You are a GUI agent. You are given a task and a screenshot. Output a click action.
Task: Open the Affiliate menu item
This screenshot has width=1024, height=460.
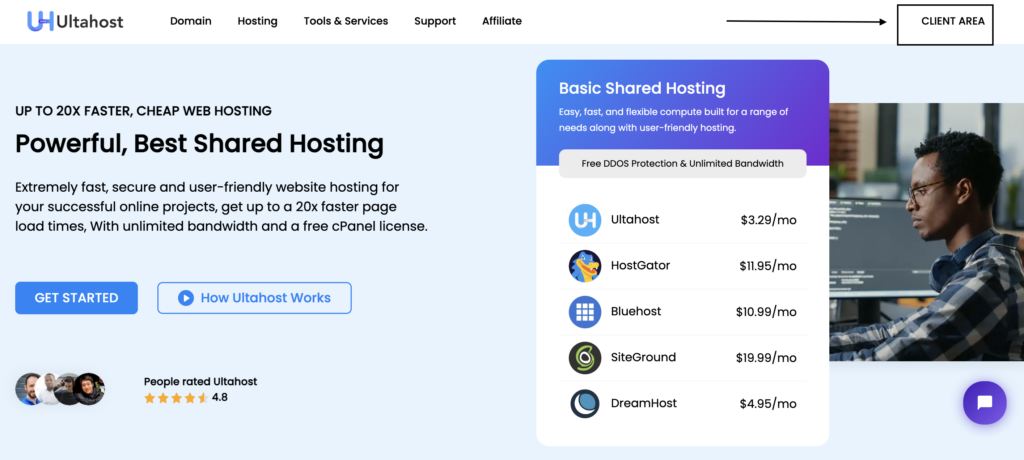coord(502,21)
